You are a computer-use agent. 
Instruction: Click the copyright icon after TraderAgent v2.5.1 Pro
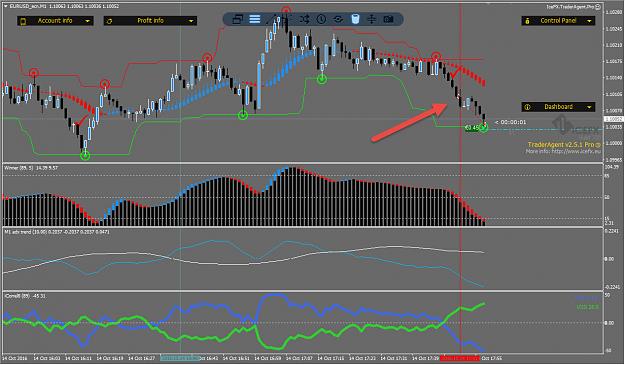[597, 145]
